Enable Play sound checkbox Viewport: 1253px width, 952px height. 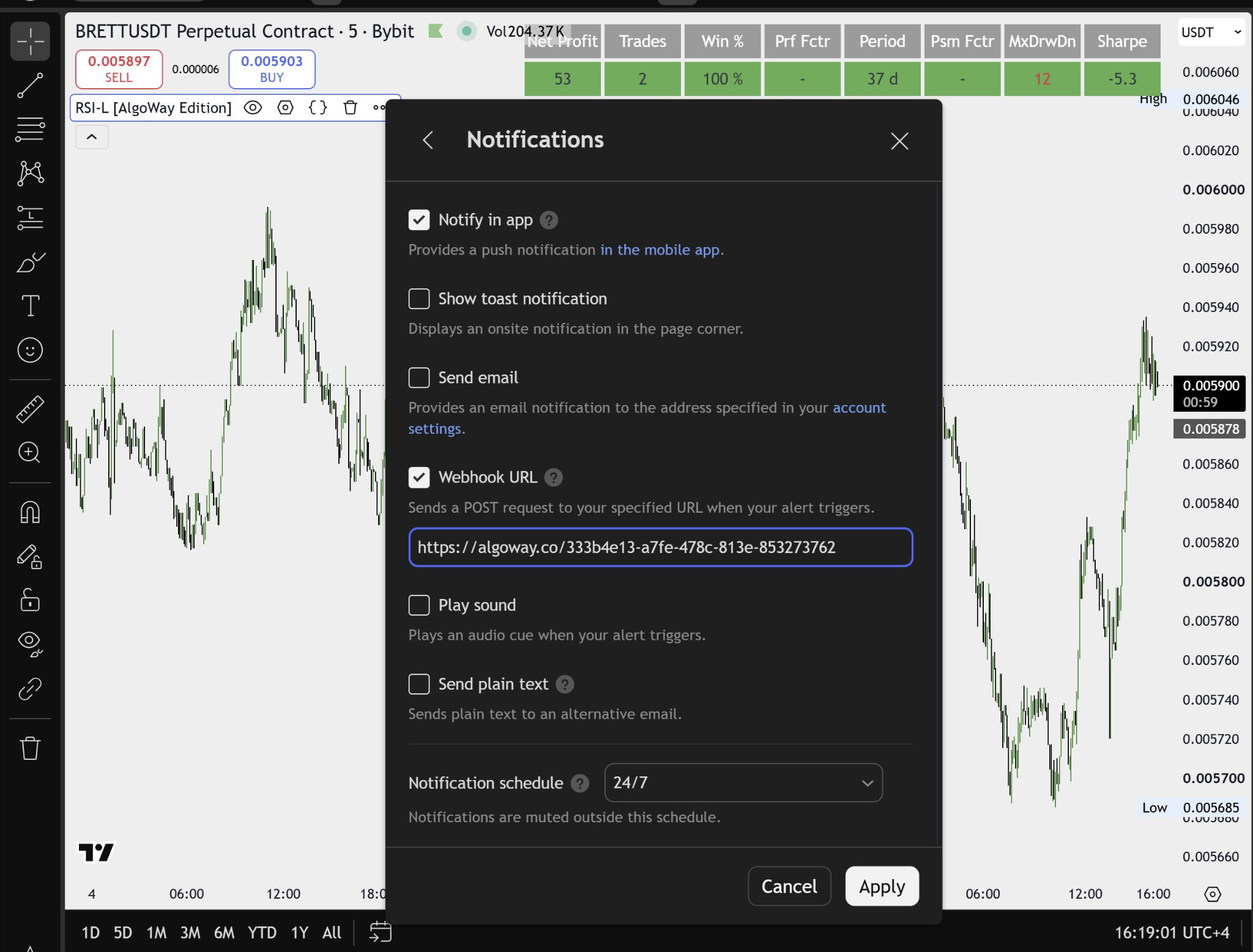point(419,605)
